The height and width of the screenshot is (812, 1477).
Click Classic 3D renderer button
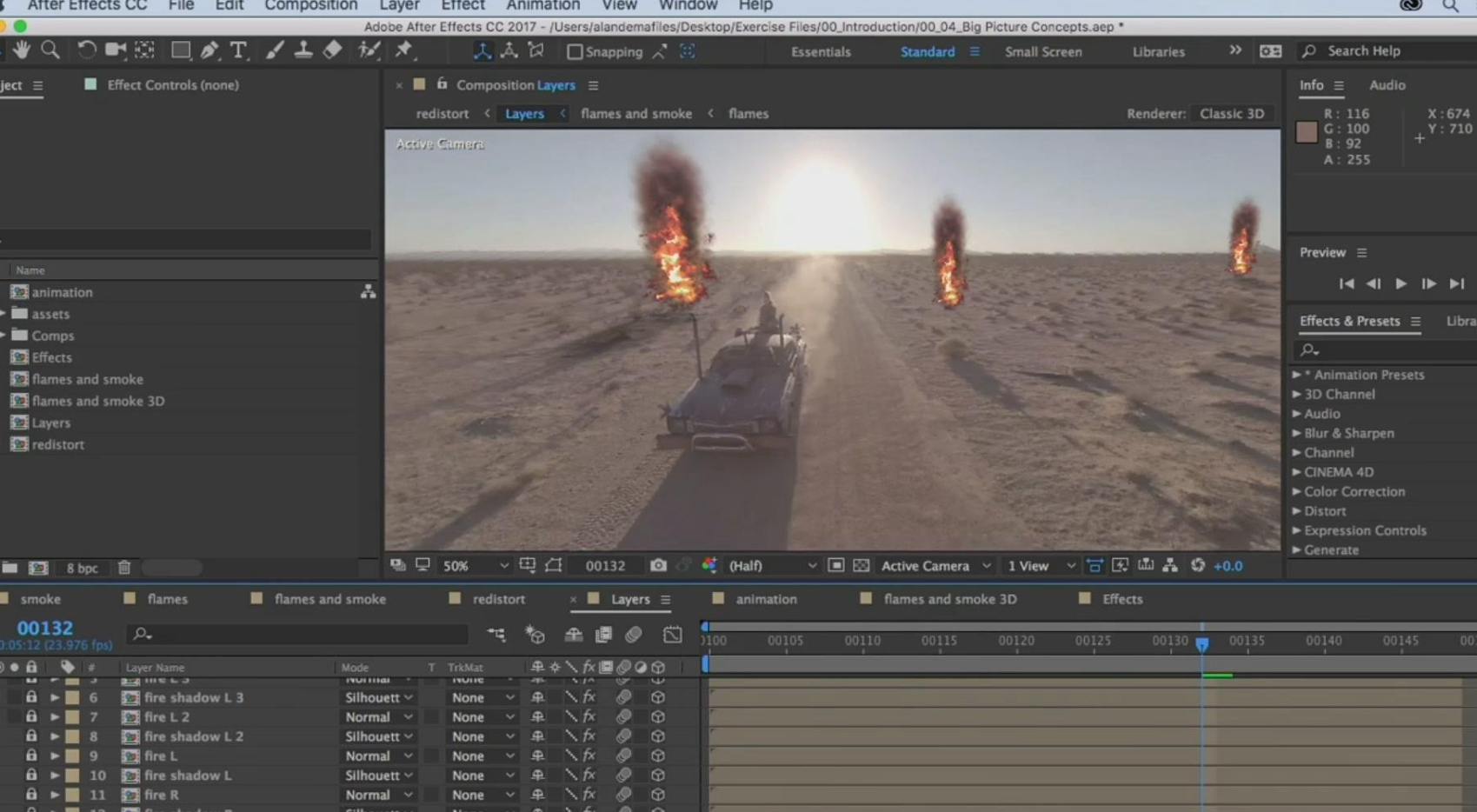point(1231,113)
